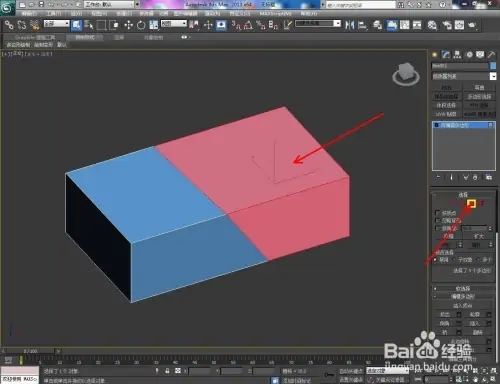Open the 帮助(H) menu
500x384 pixels.
tap(309, 13)
